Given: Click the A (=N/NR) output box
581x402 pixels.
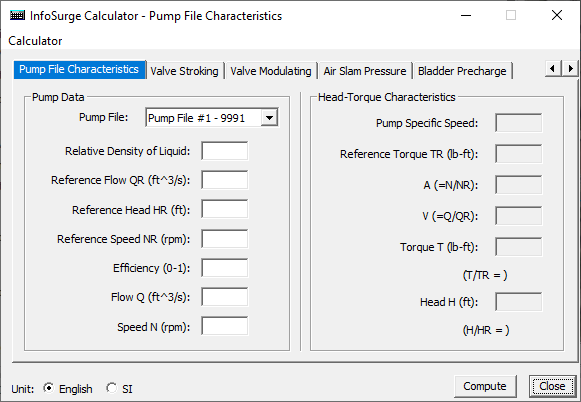Looking at the screenshot, I should 518,185.
